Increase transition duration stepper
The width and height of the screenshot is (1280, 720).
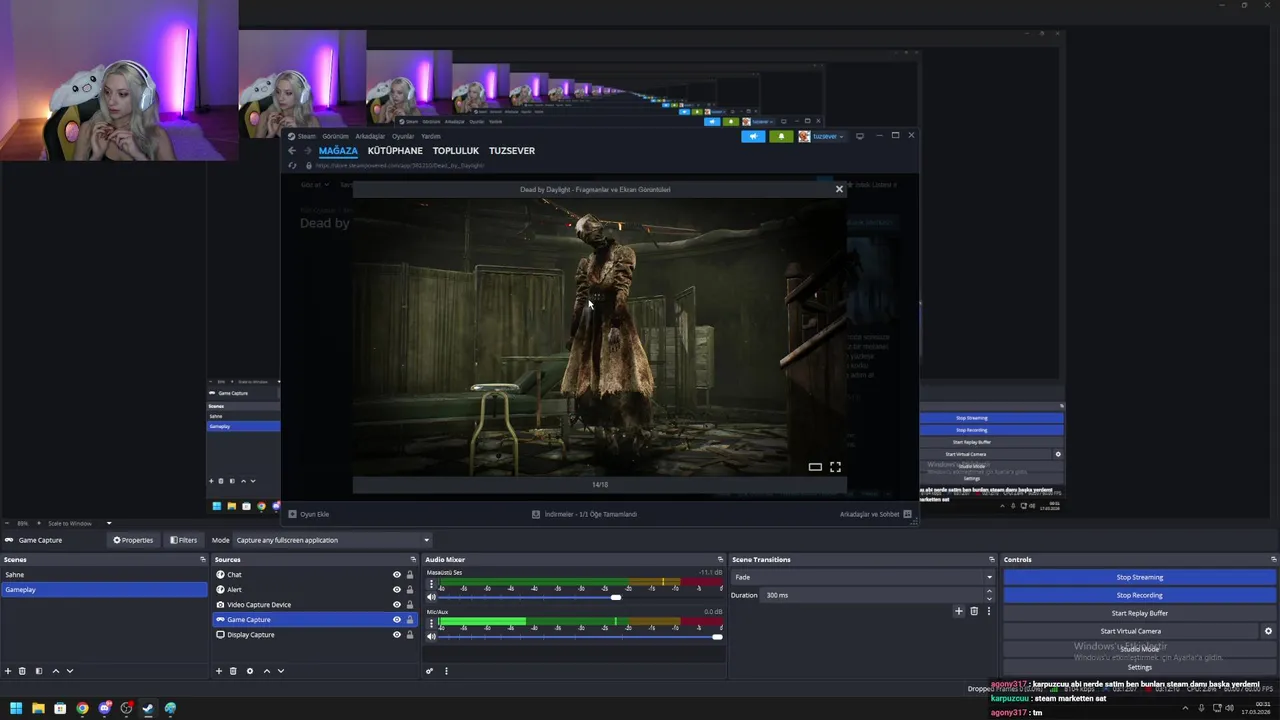tap(989, 591)
